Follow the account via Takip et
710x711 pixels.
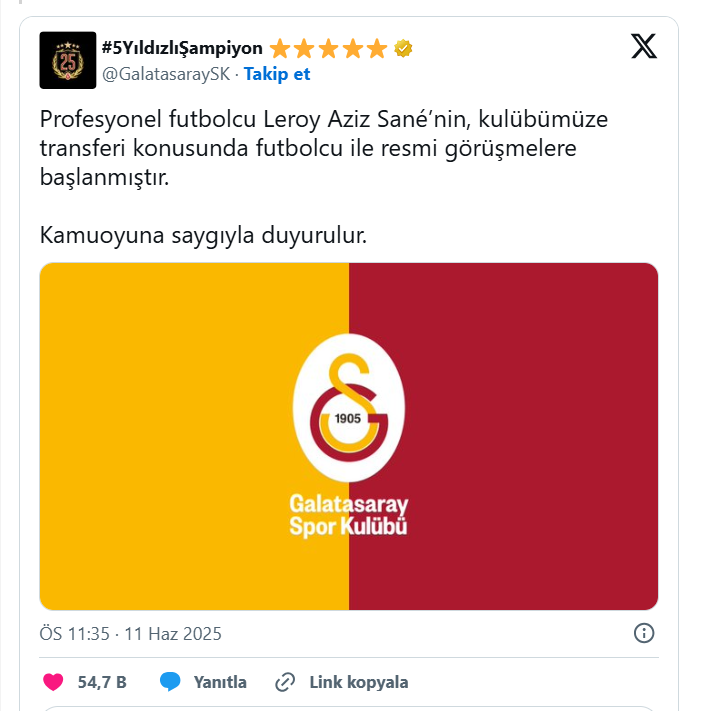click(277, 74)
